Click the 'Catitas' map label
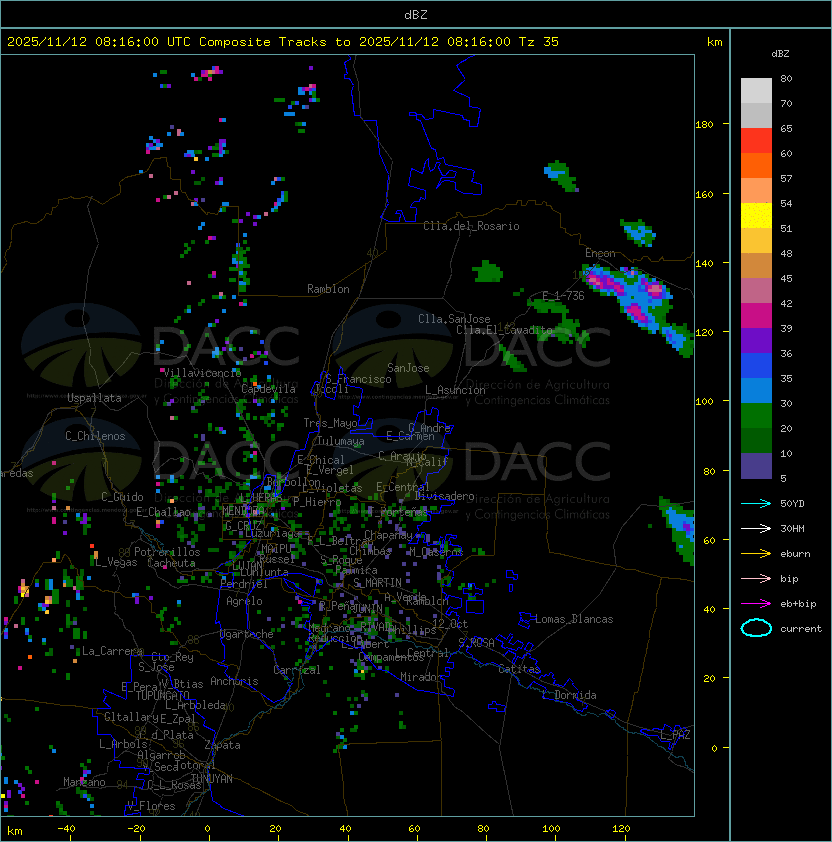 519,669
